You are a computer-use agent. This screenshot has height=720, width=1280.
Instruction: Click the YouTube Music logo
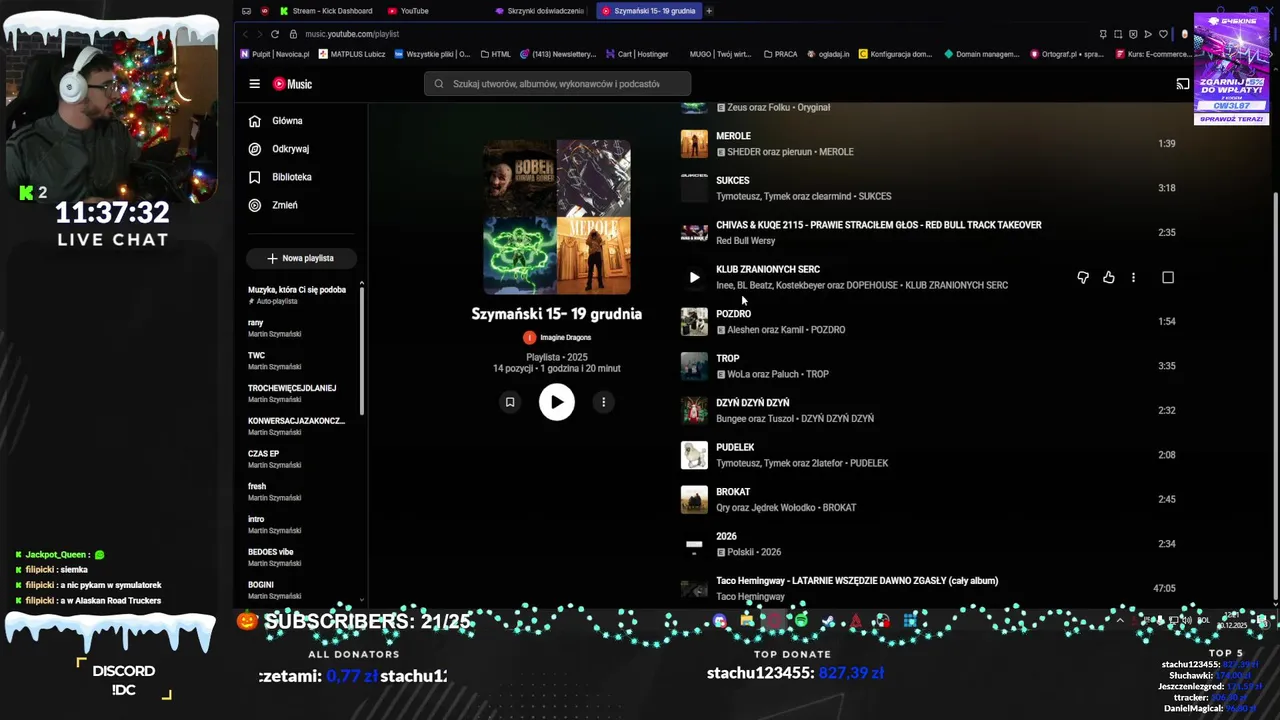coord(293,84)
